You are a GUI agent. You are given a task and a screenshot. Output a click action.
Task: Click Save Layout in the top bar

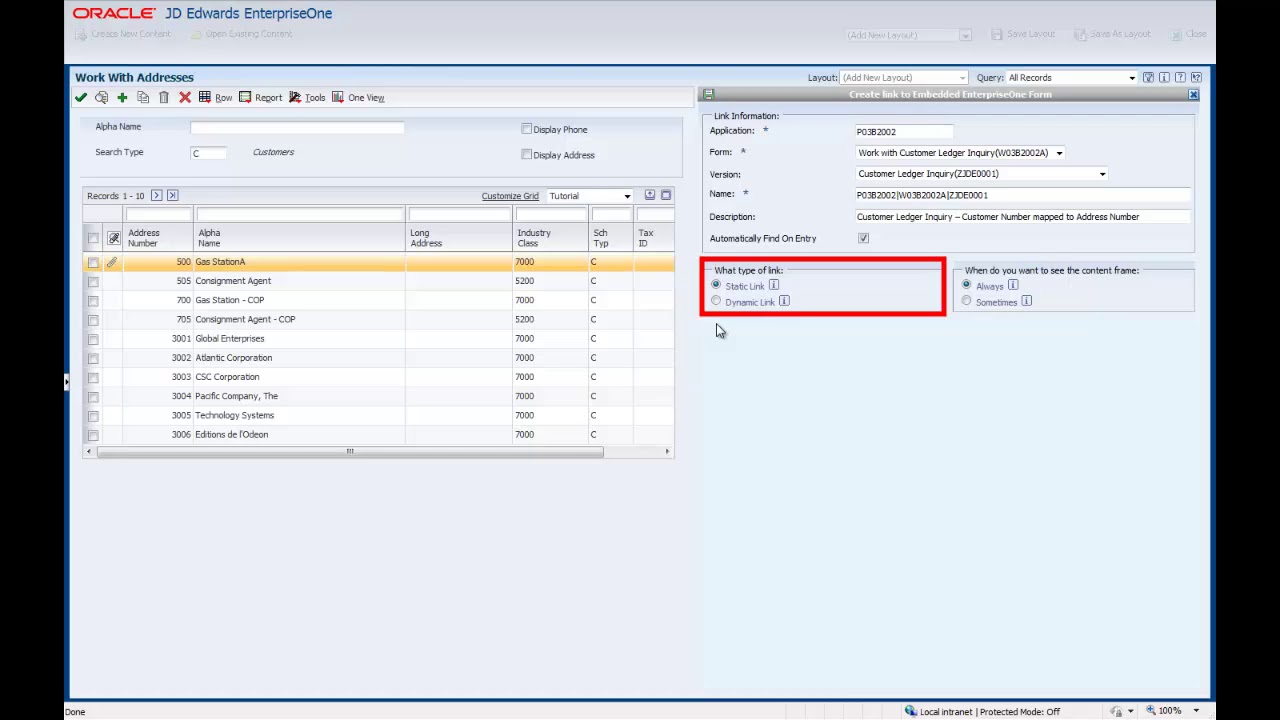(x=1023, y=34)
